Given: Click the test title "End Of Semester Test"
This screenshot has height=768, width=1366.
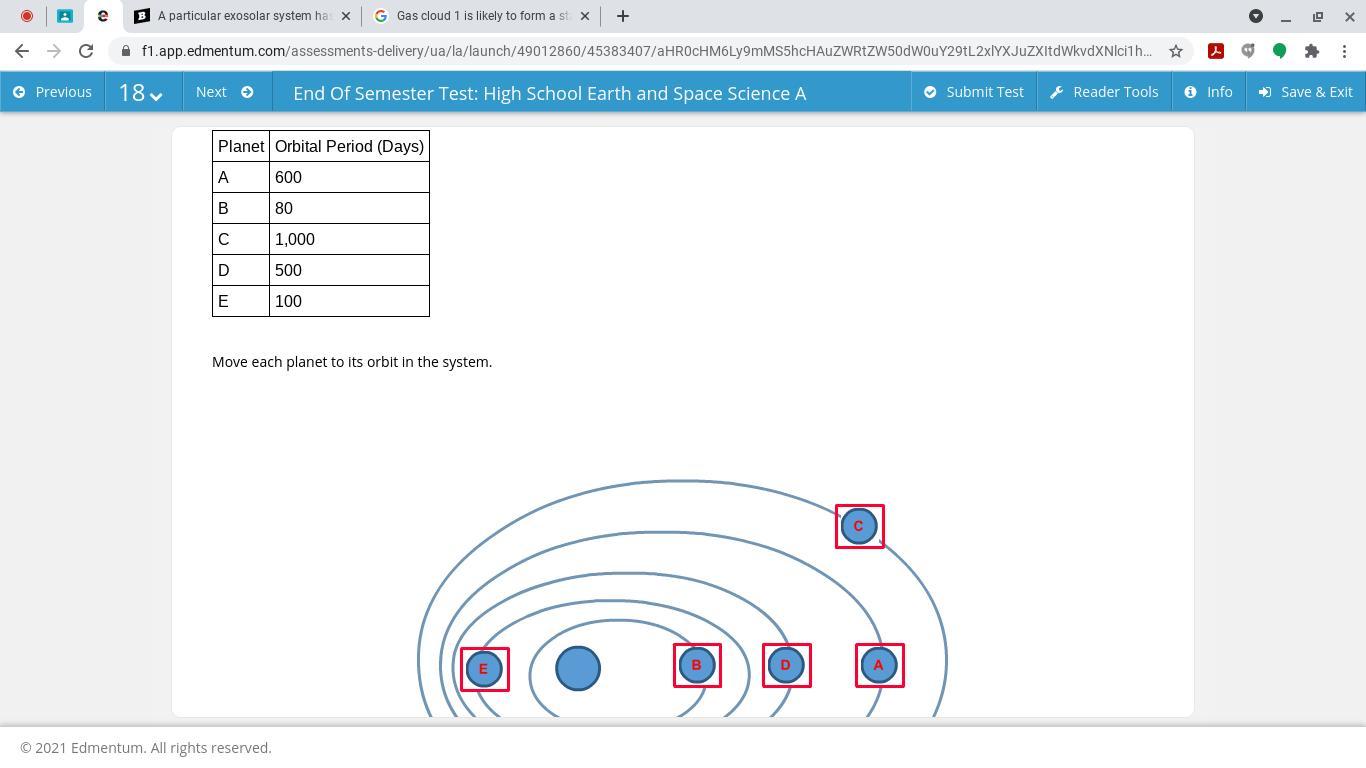Looking at the screenshot, I should (x=549, y=93).
